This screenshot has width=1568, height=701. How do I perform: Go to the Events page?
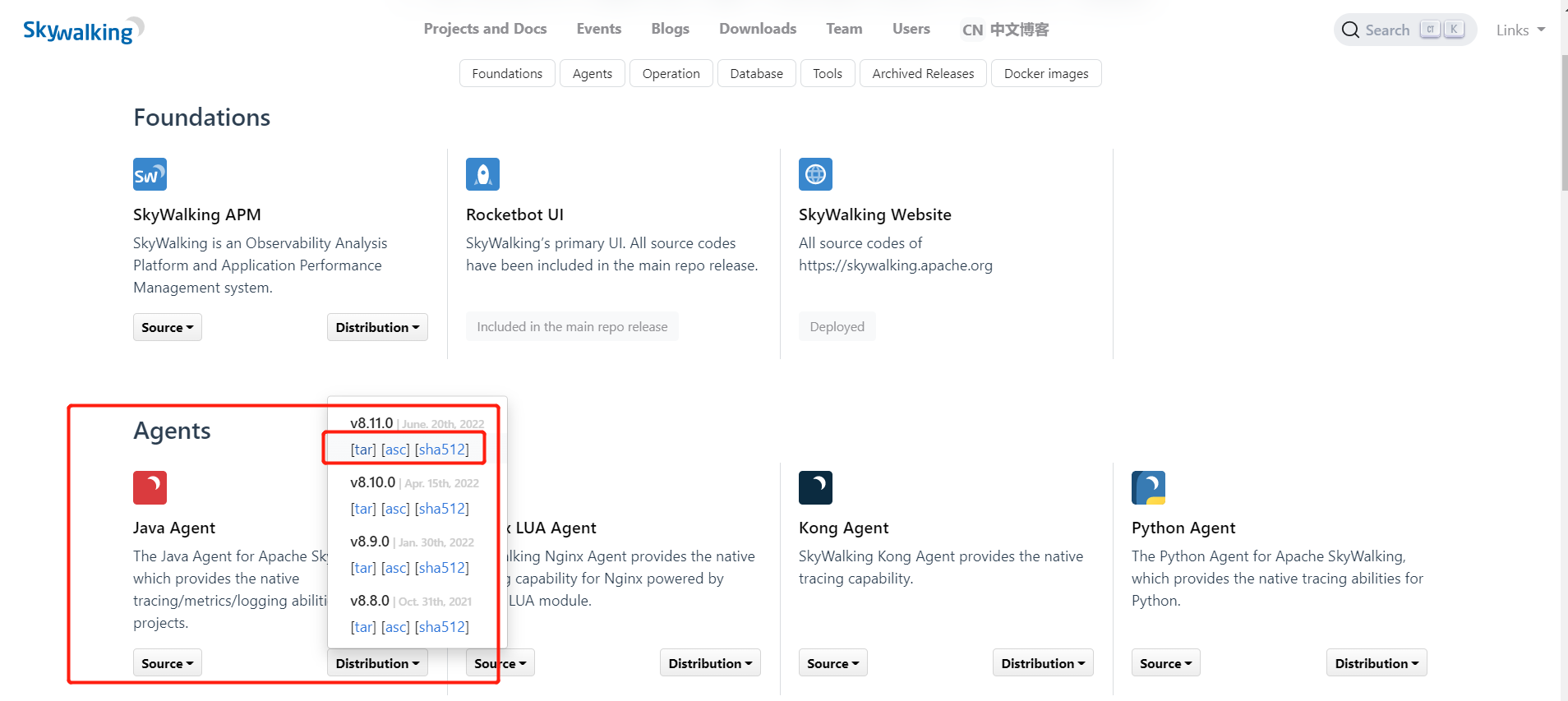pos(598,29)
